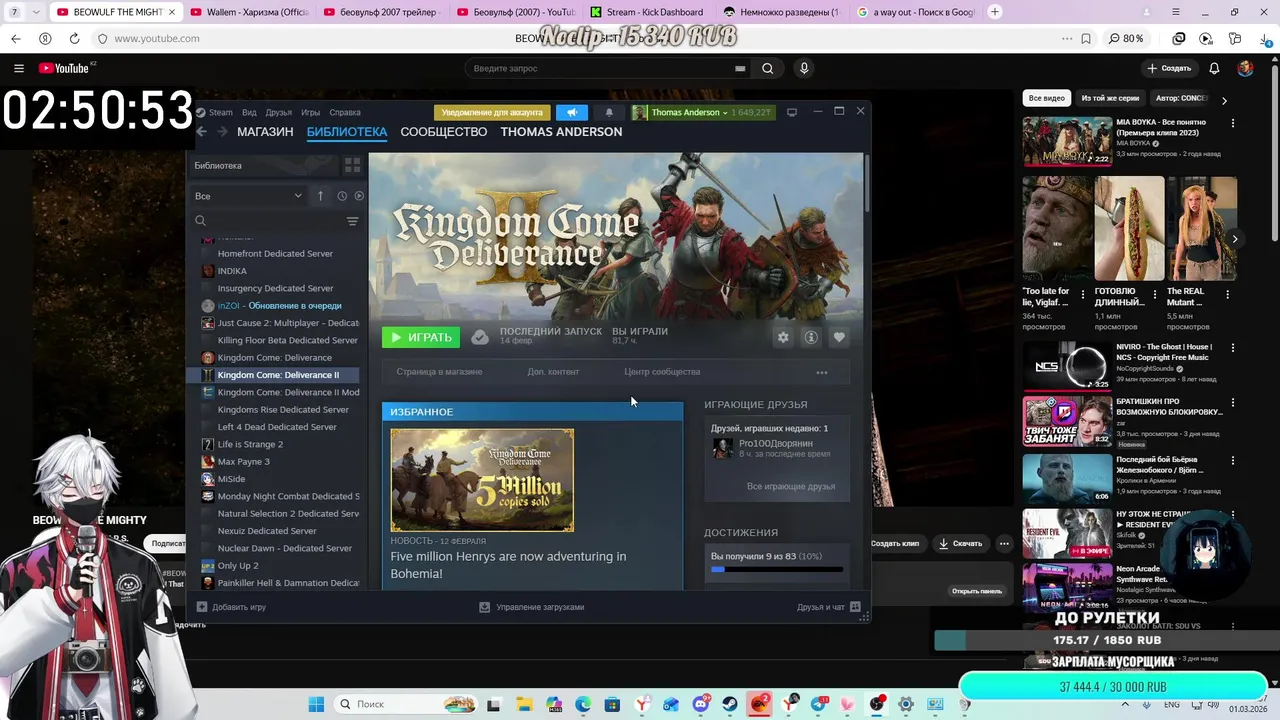Click the YouTube search input field
Image resolution: width=1280 pixels, height=720 pixels.
tap(600, 68)
